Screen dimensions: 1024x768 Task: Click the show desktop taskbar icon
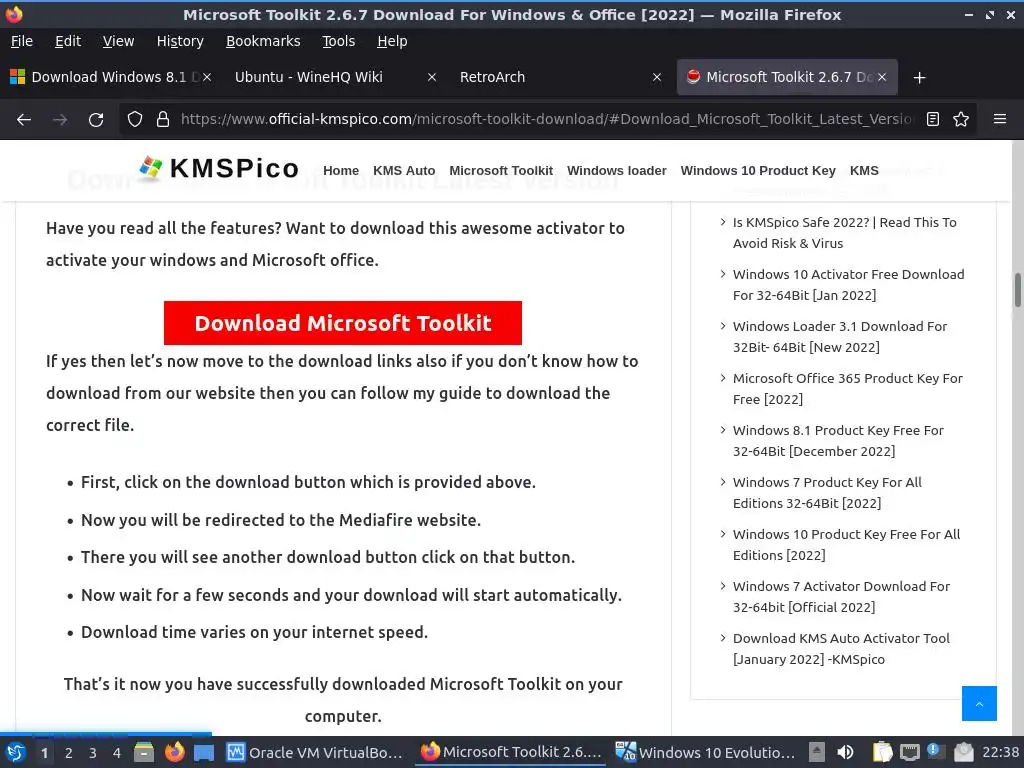click(x=204, y=752)
